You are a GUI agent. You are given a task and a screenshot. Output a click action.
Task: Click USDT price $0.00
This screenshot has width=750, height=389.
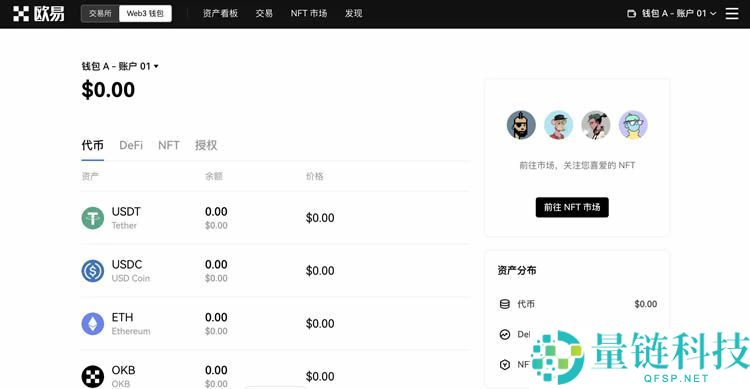tap(320, 218)
